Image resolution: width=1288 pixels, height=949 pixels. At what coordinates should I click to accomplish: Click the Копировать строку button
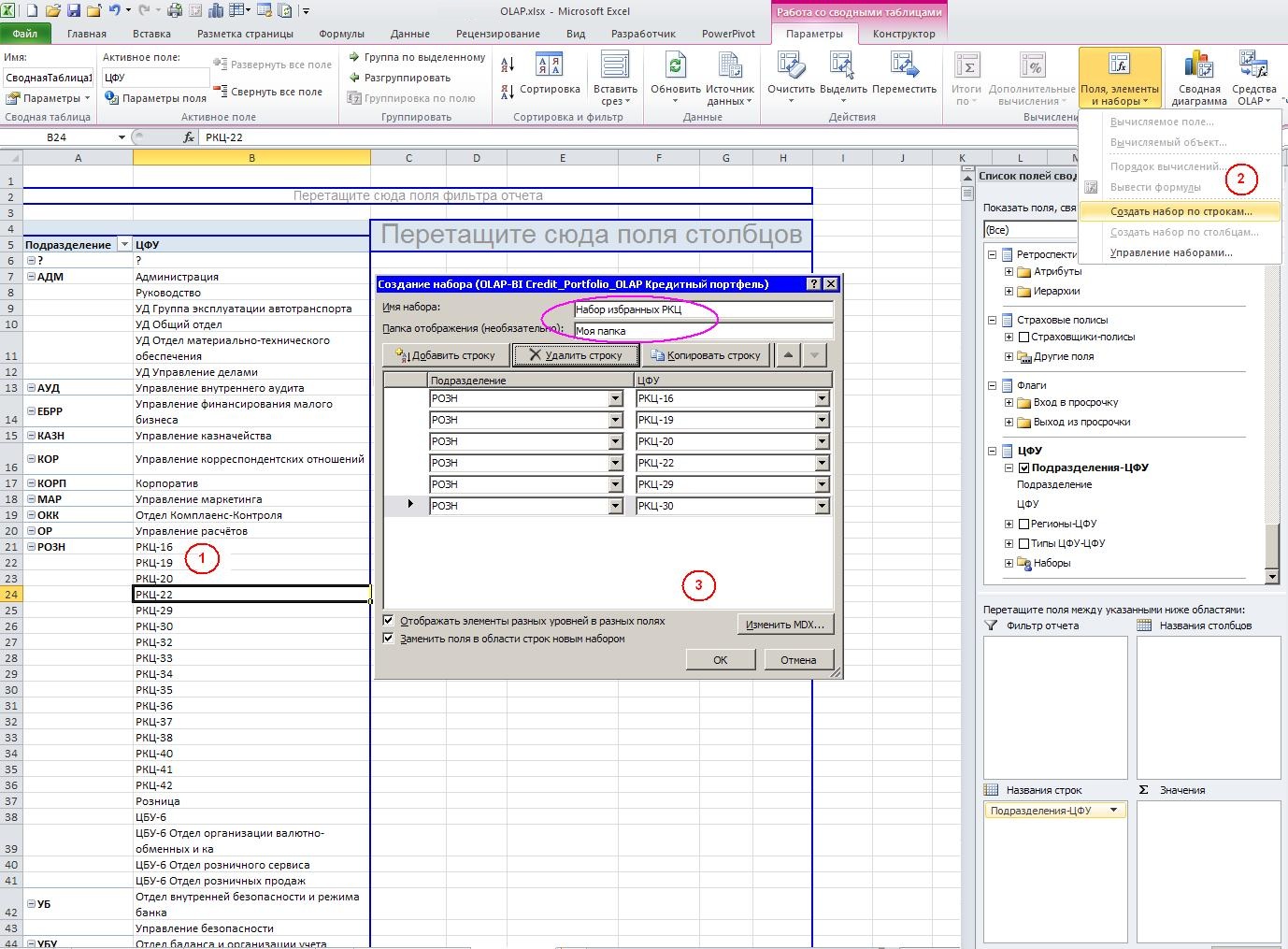(707, 355)
